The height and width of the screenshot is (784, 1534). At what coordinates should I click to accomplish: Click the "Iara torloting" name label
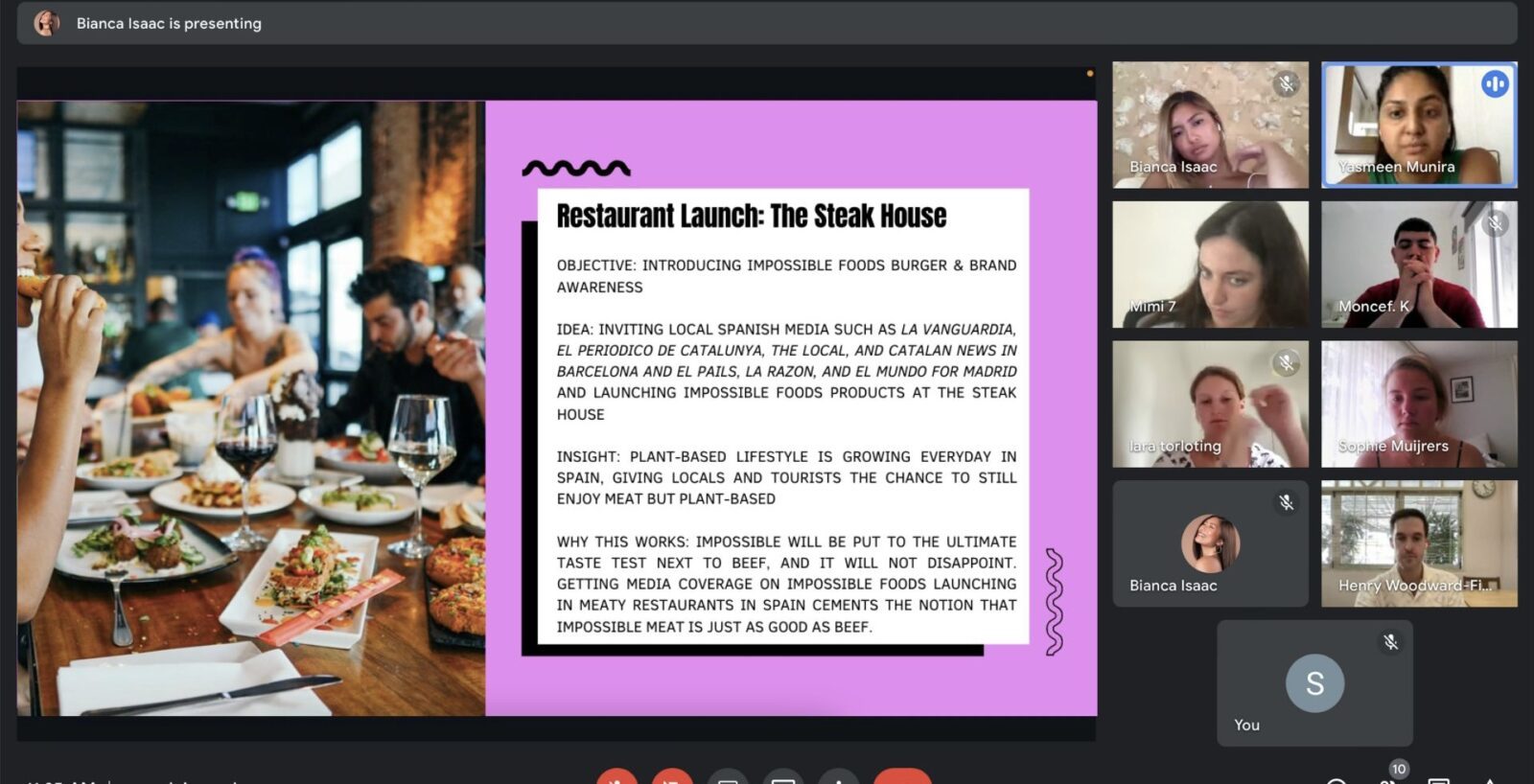coord(1175,446)
